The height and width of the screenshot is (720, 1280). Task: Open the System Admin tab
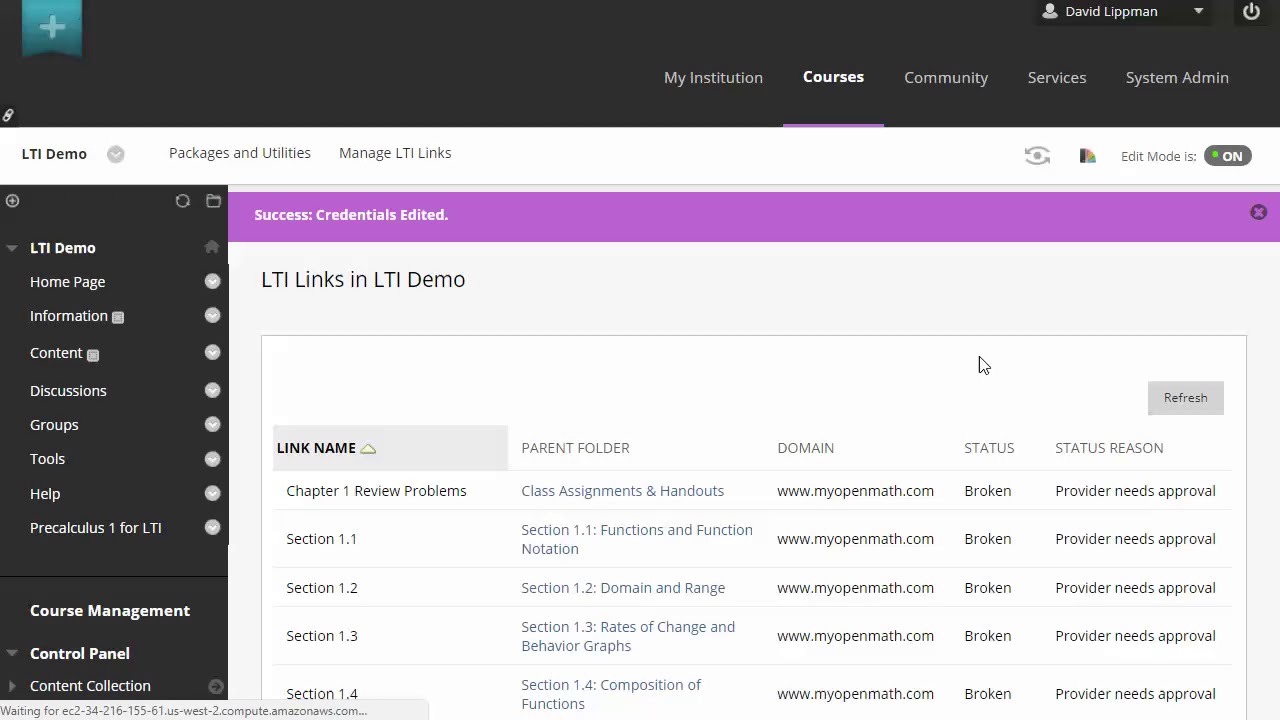(x=1176, y=78)
